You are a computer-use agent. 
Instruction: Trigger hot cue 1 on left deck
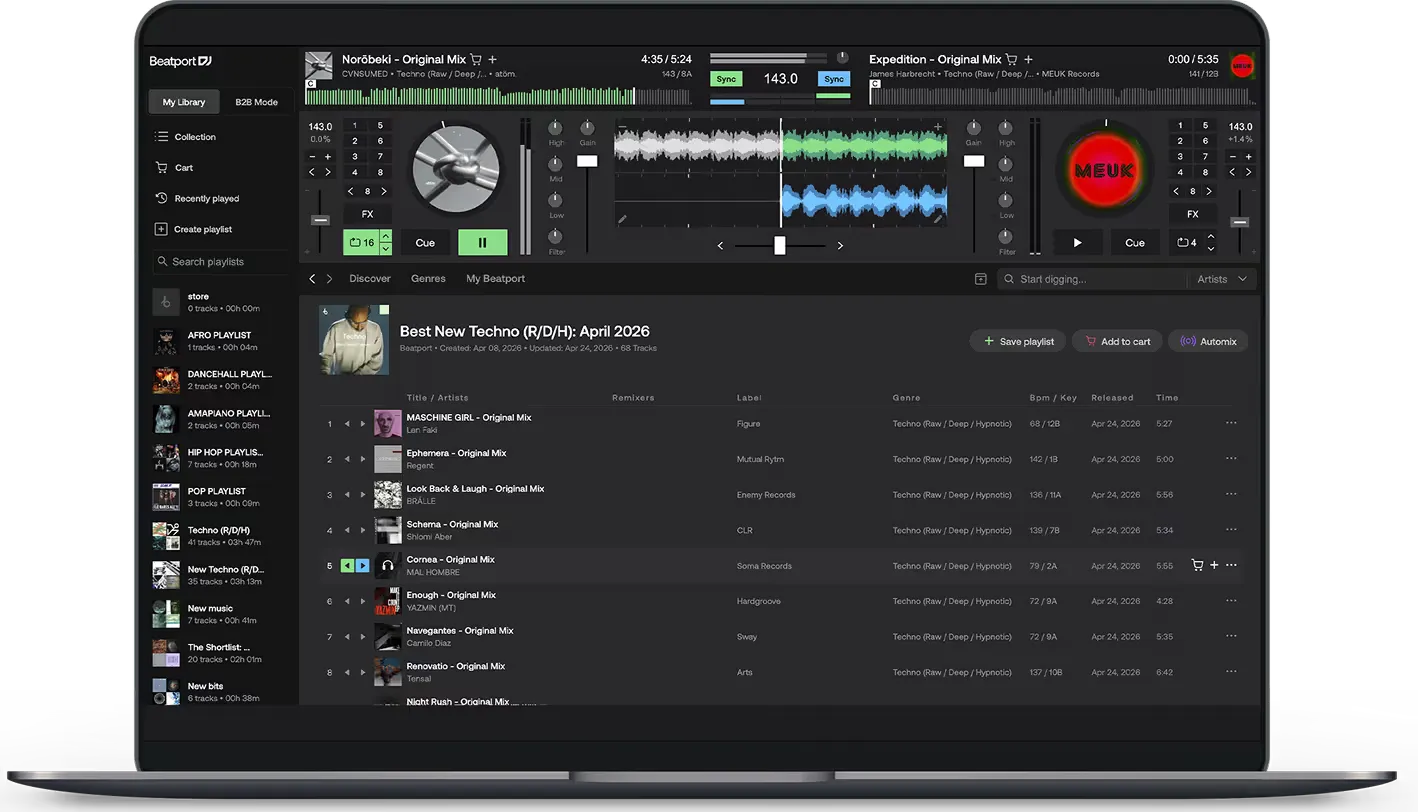(354, 126)
